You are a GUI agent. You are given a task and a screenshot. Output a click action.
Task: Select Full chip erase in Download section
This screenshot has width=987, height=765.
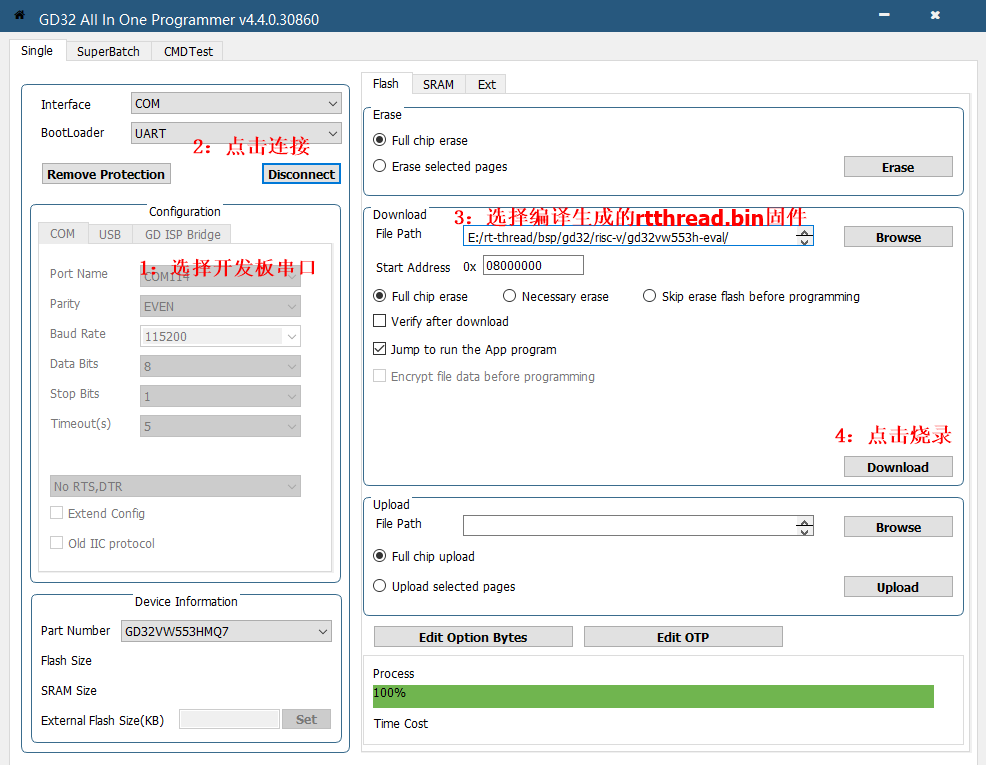click(x=380, y=296)
